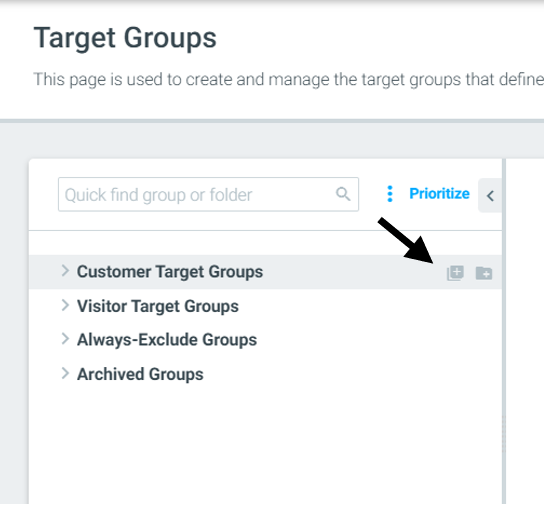Open the three-dot more options menu

[390, 194]
